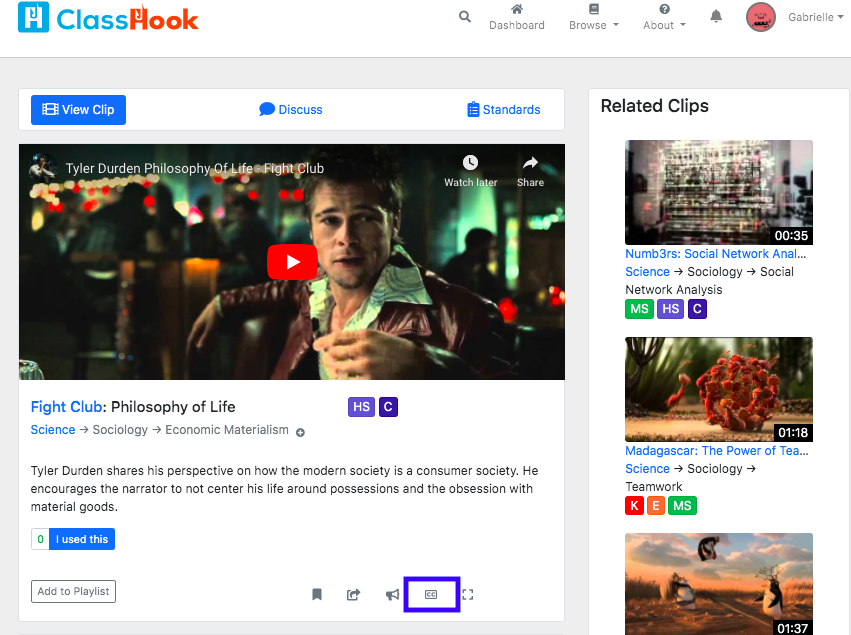
Task: Enter fullscreen with expand icon
Action: click(468, 595)
